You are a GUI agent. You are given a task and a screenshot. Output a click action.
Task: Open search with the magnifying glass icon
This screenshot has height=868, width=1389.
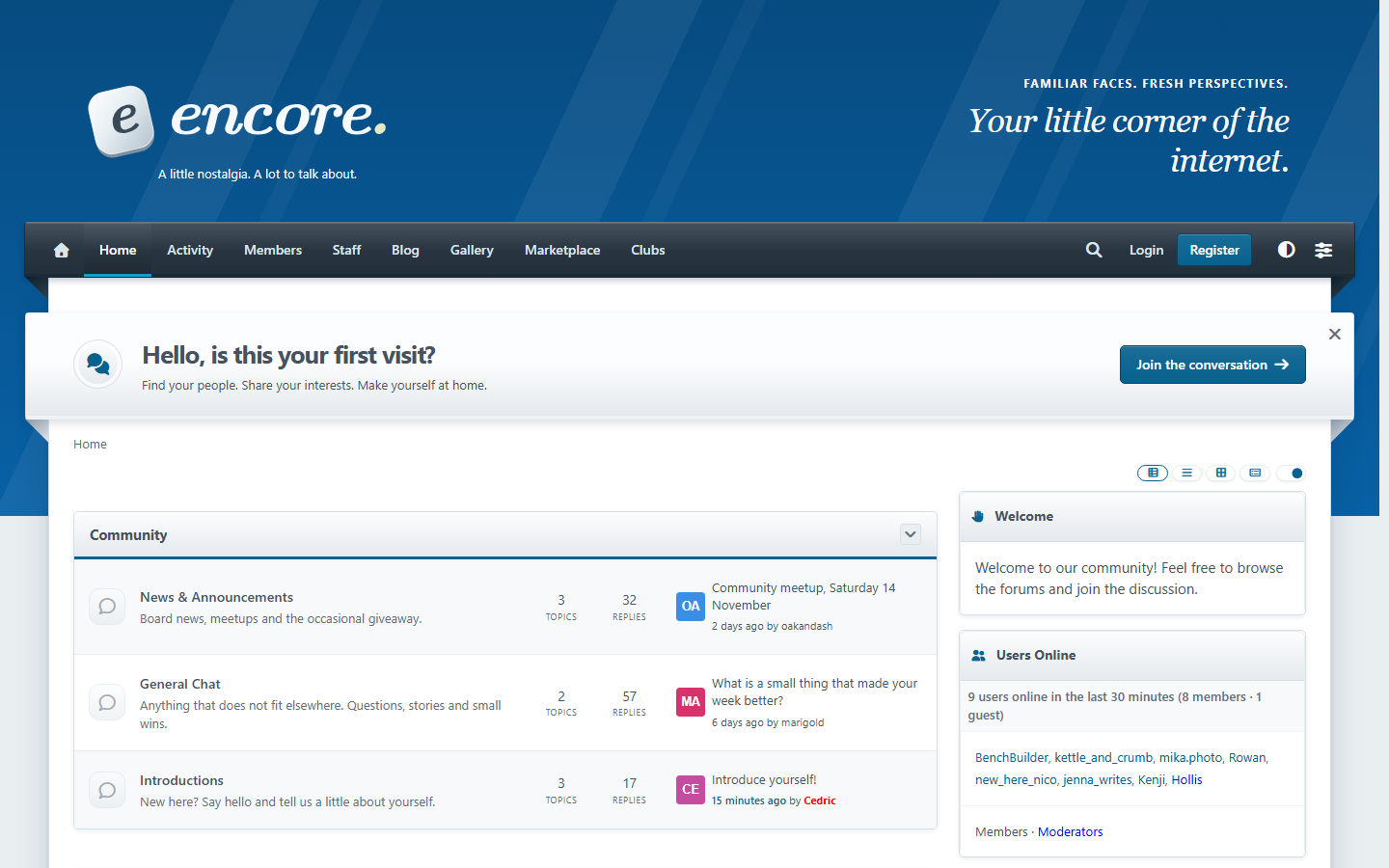point(1094,250)
